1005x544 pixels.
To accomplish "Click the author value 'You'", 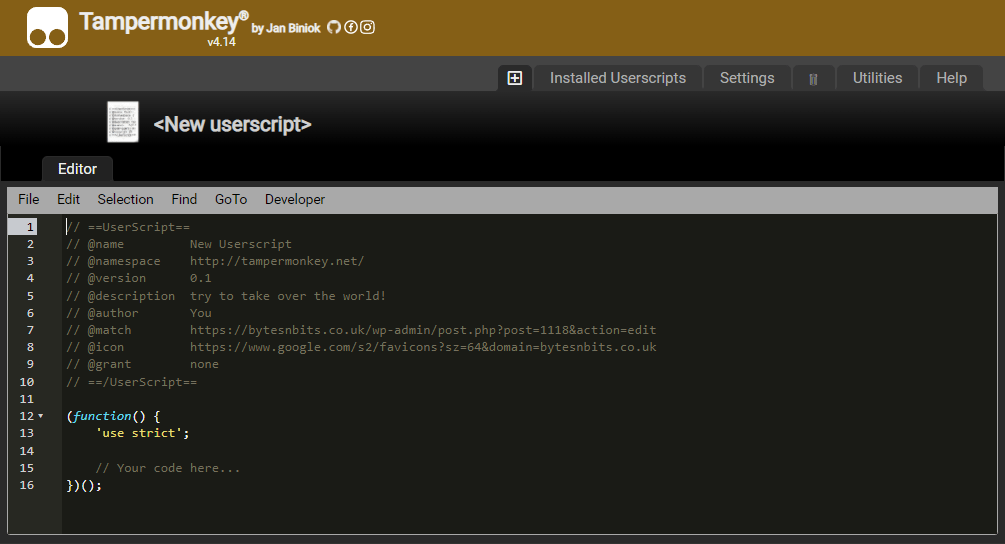I will (201, 313).
